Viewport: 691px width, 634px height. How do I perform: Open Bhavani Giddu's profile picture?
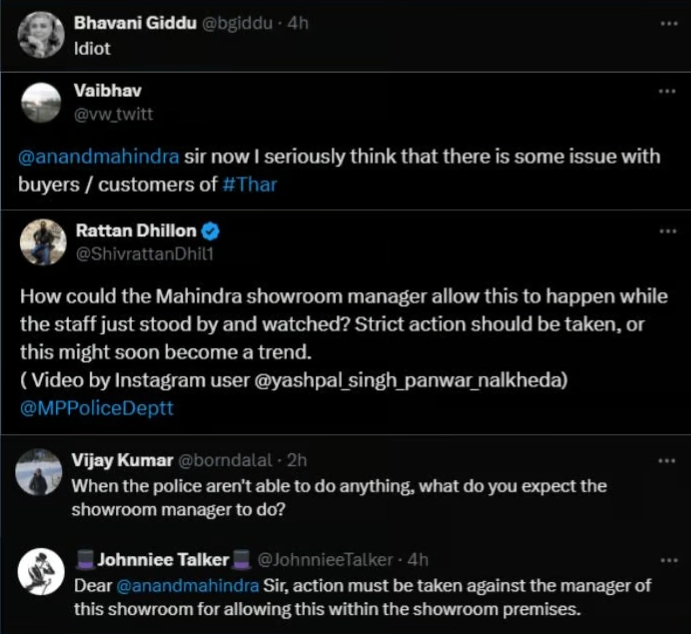click(x=42, y=34)
